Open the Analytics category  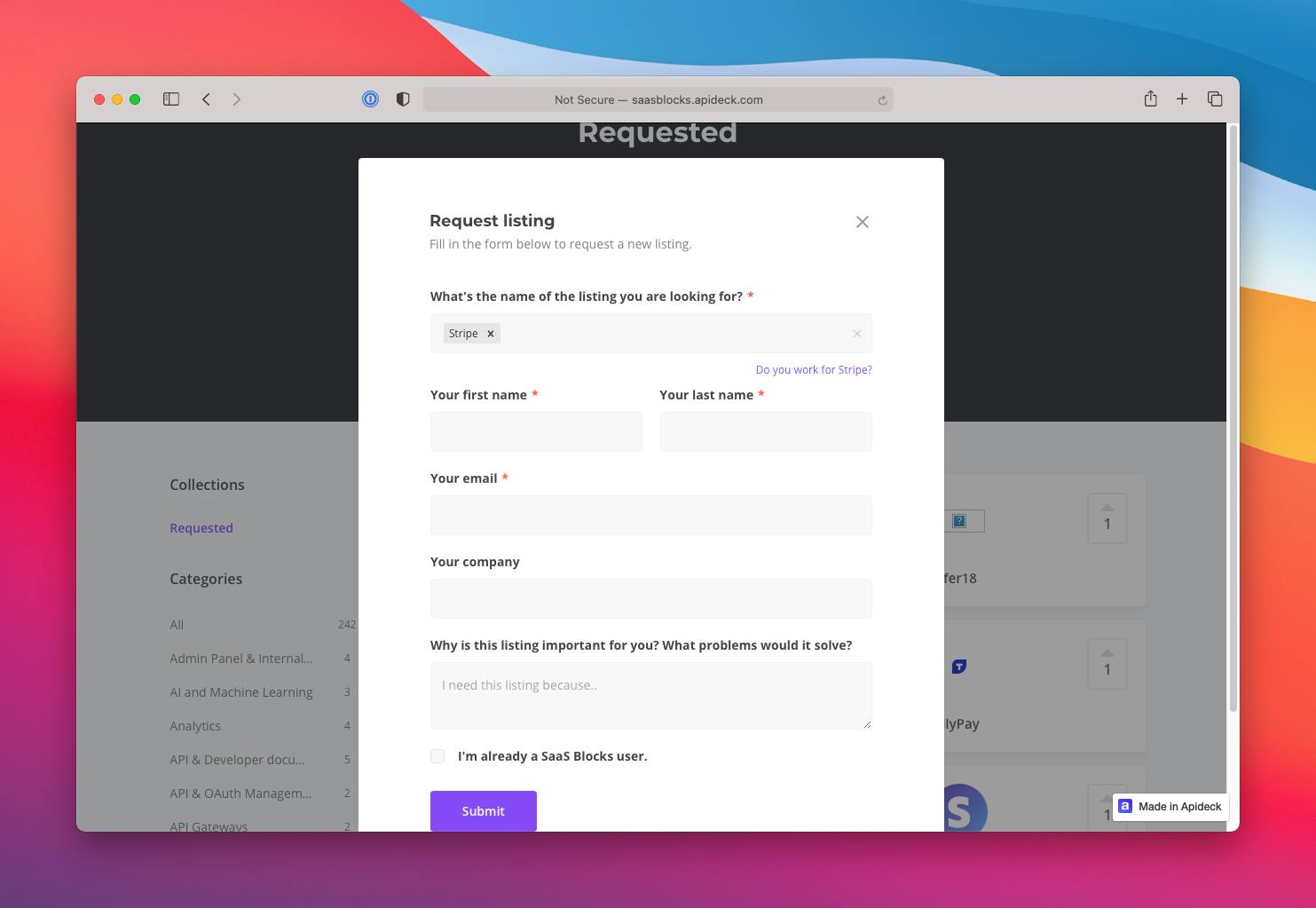coord(195,726)
